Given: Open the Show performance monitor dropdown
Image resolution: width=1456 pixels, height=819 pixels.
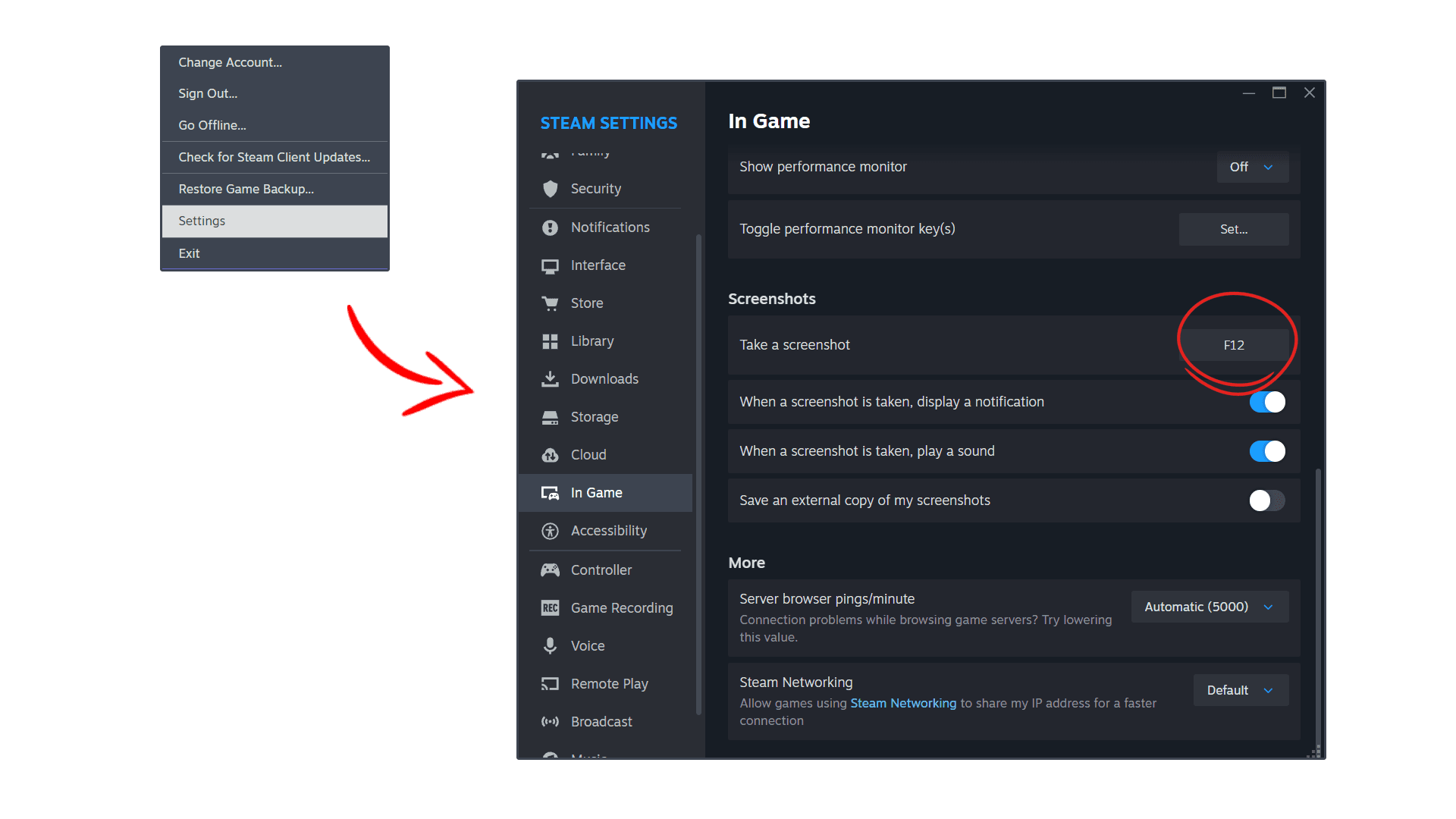Looking at the screenshot, I should pos(1253,167).
